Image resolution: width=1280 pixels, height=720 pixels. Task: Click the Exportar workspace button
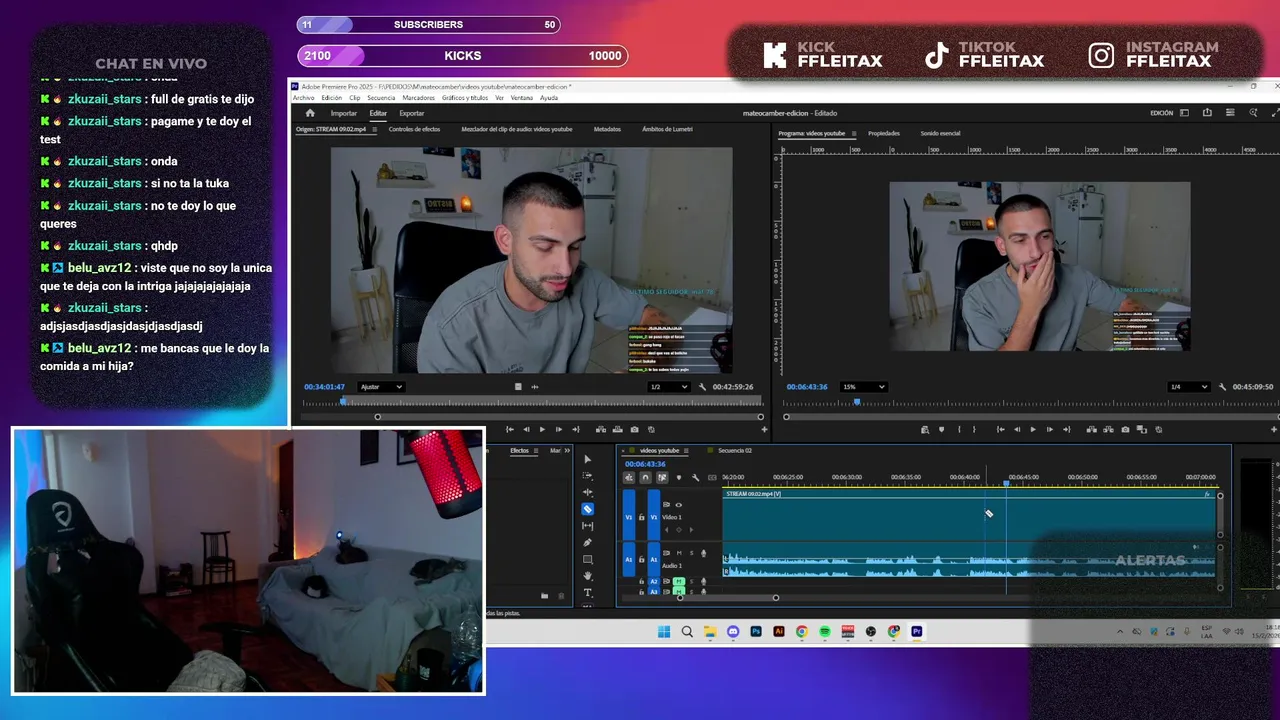(x=412, y=113)
